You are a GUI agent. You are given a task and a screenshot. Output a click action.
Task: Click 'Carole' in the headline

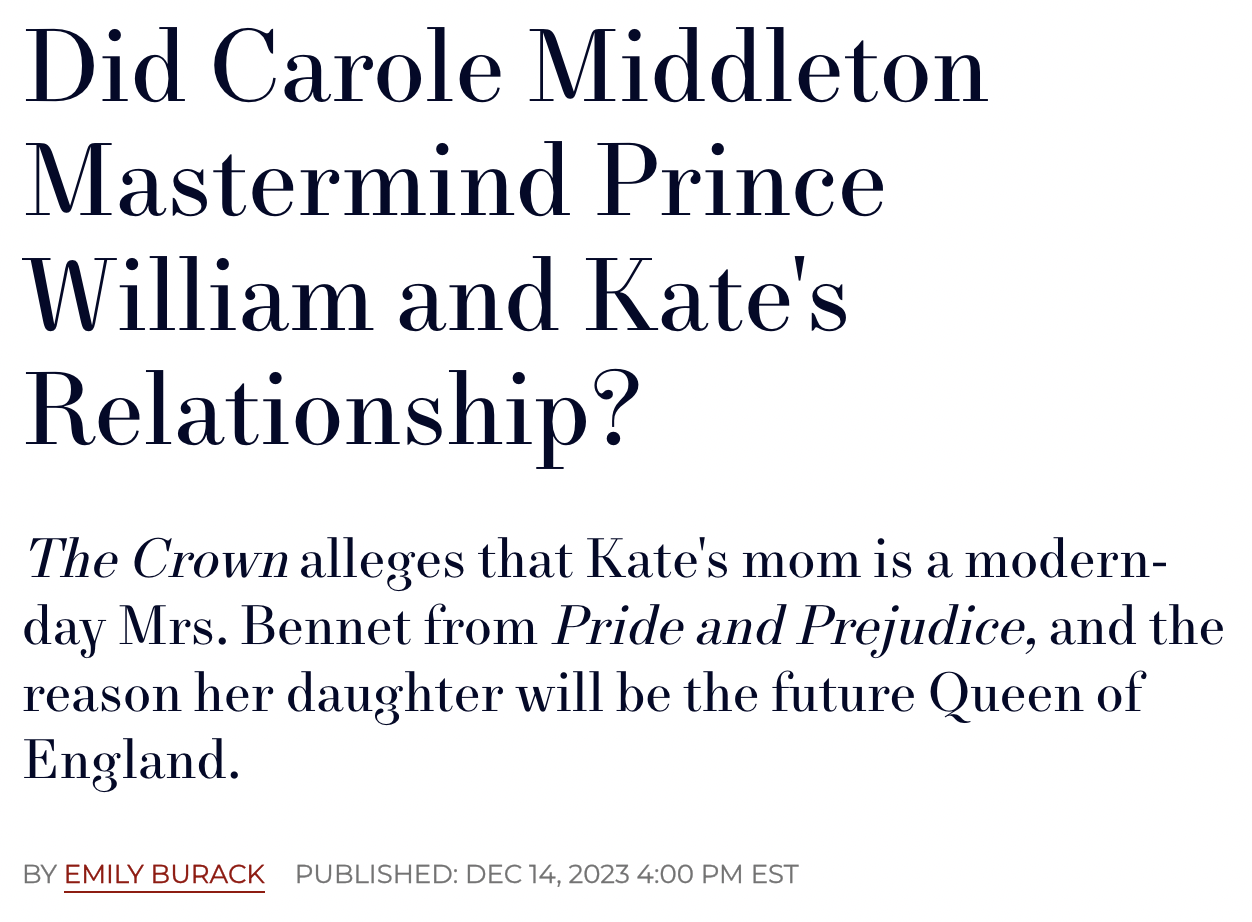(x=357, y=68)
